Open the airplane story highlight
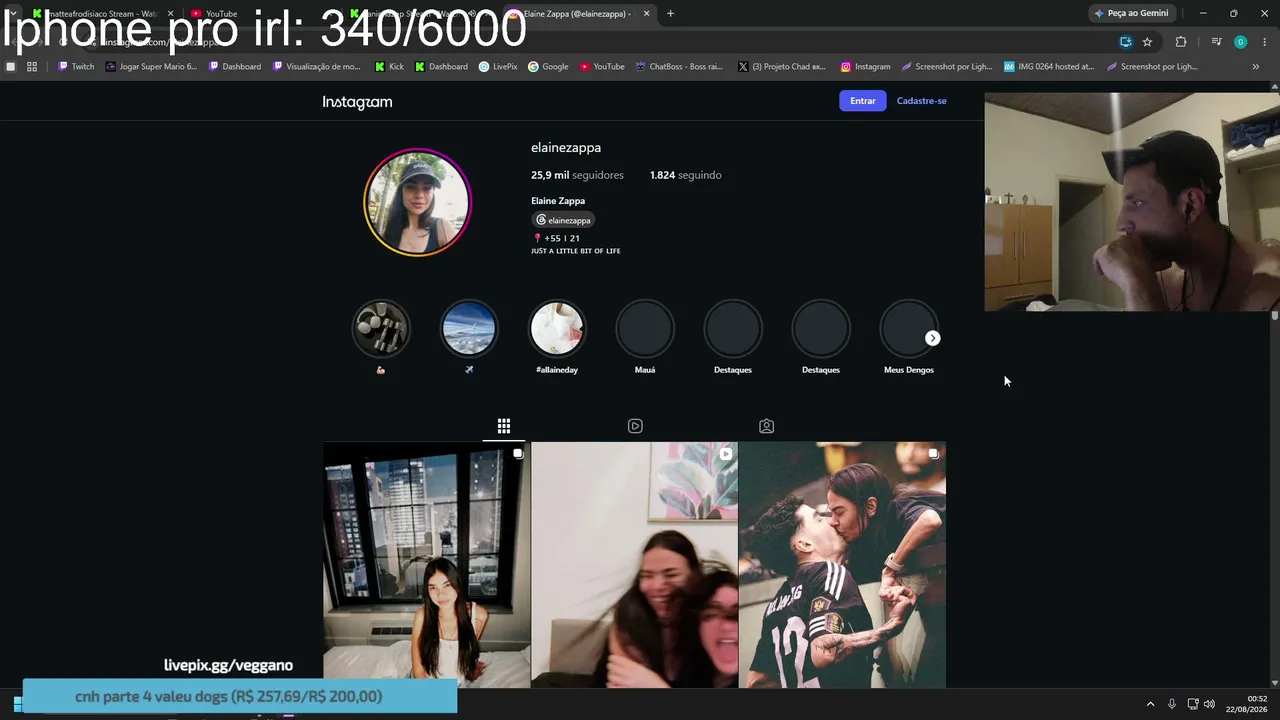The image size is (1280, 720). click(469, 329)
